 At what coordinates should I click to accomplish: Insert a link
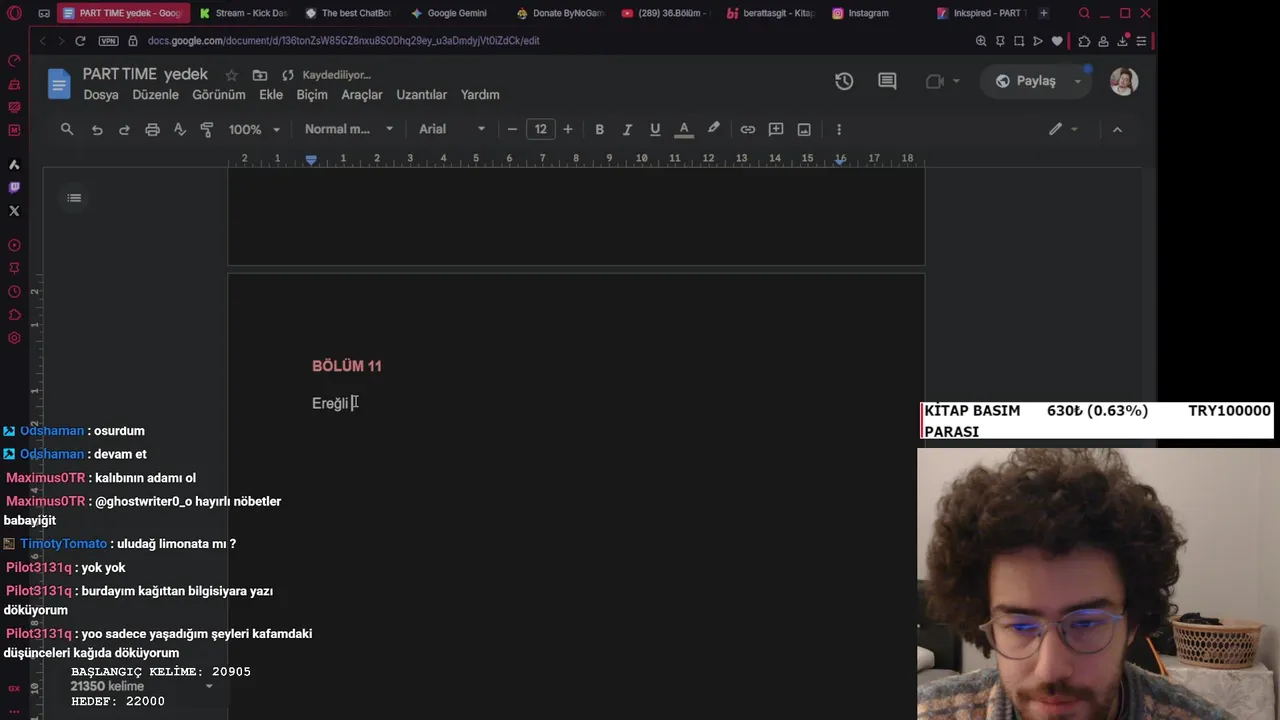pos(747,129)
